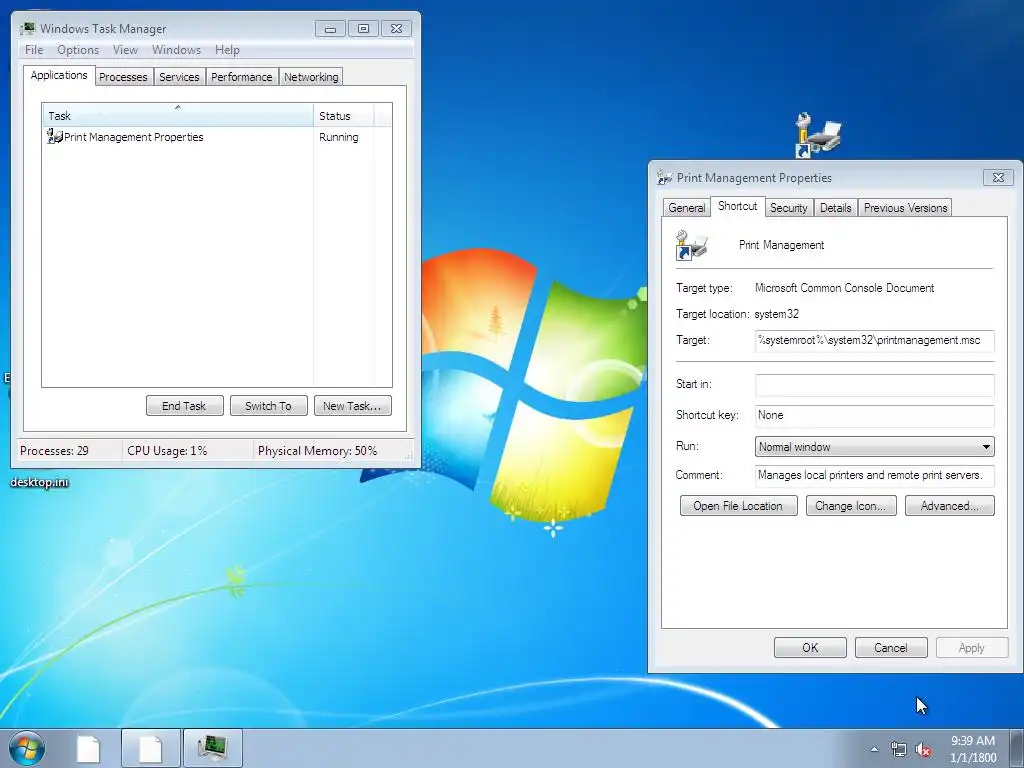This screenshot has width=1024, height=768.
Task: Click Processes: 29 in the status bar
Action: coord(54,451)
